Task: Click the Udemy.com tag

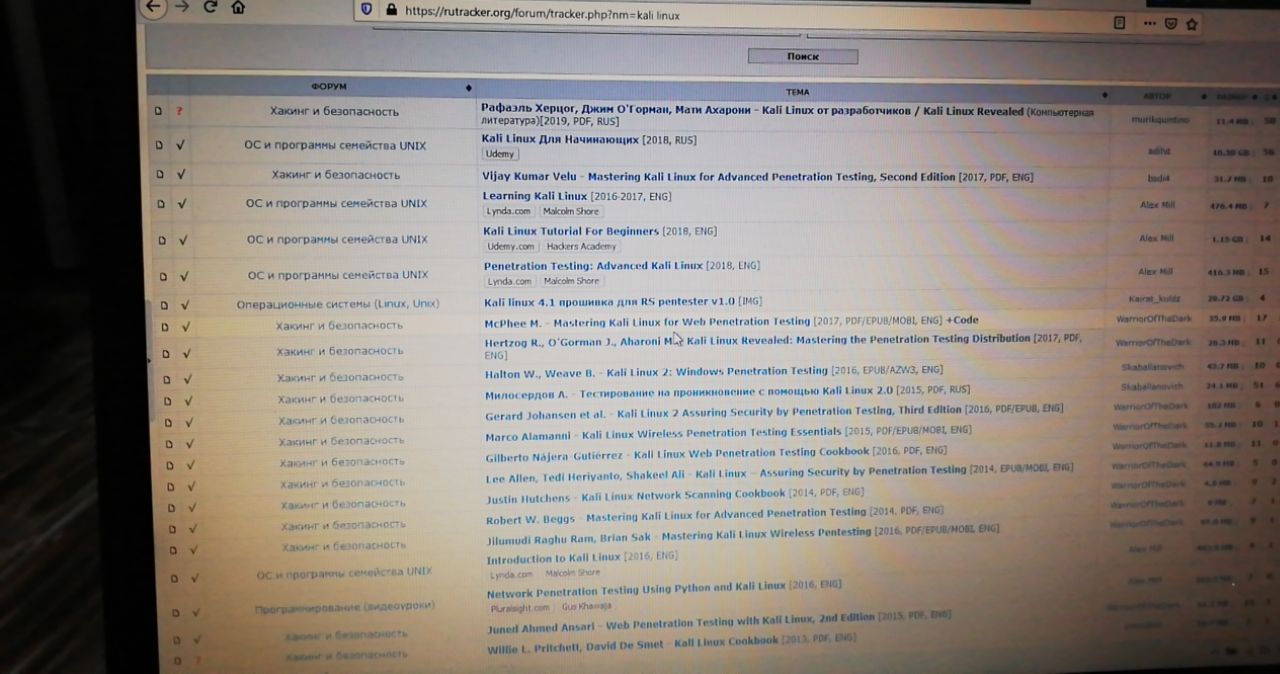Action: 511,246
